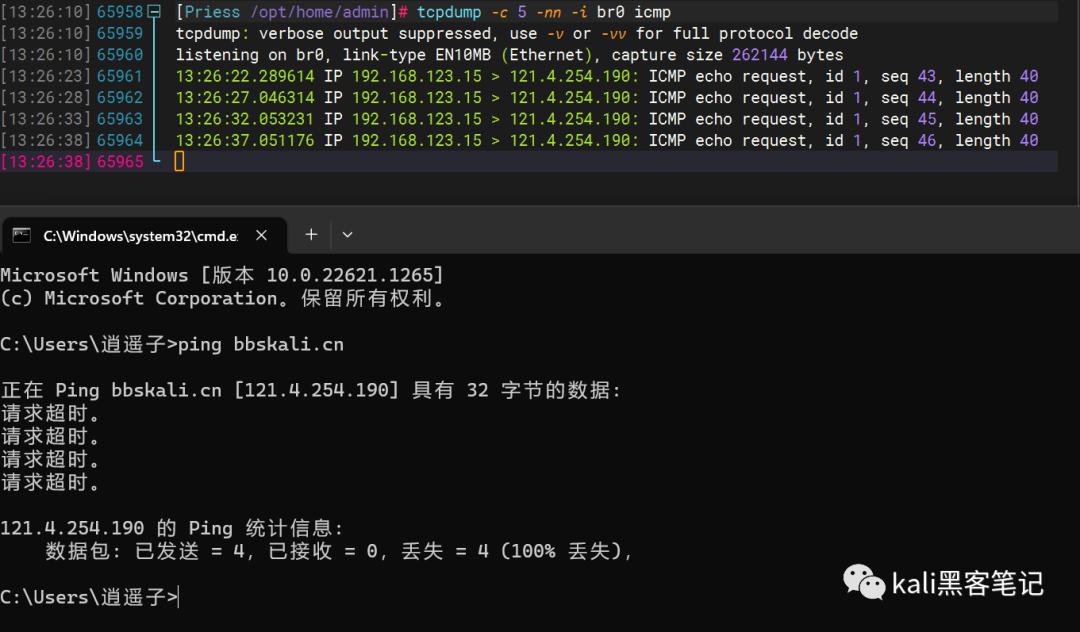The image size is (1080, 632).
Task: Open a new terminal tab with plus button
Action: [311, 235]
